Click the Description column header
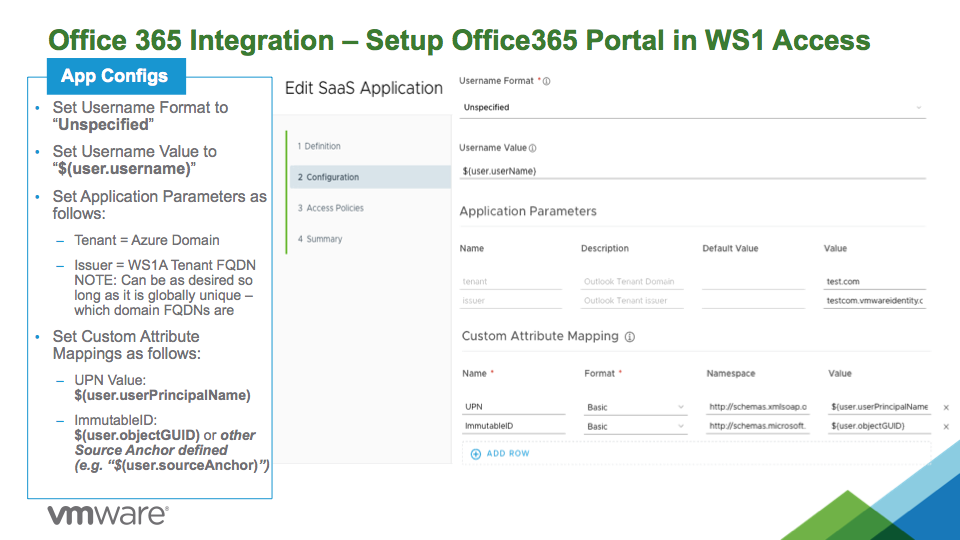This screenshot has width=960, height=540. pyautogui.click(x=604, y=249)
